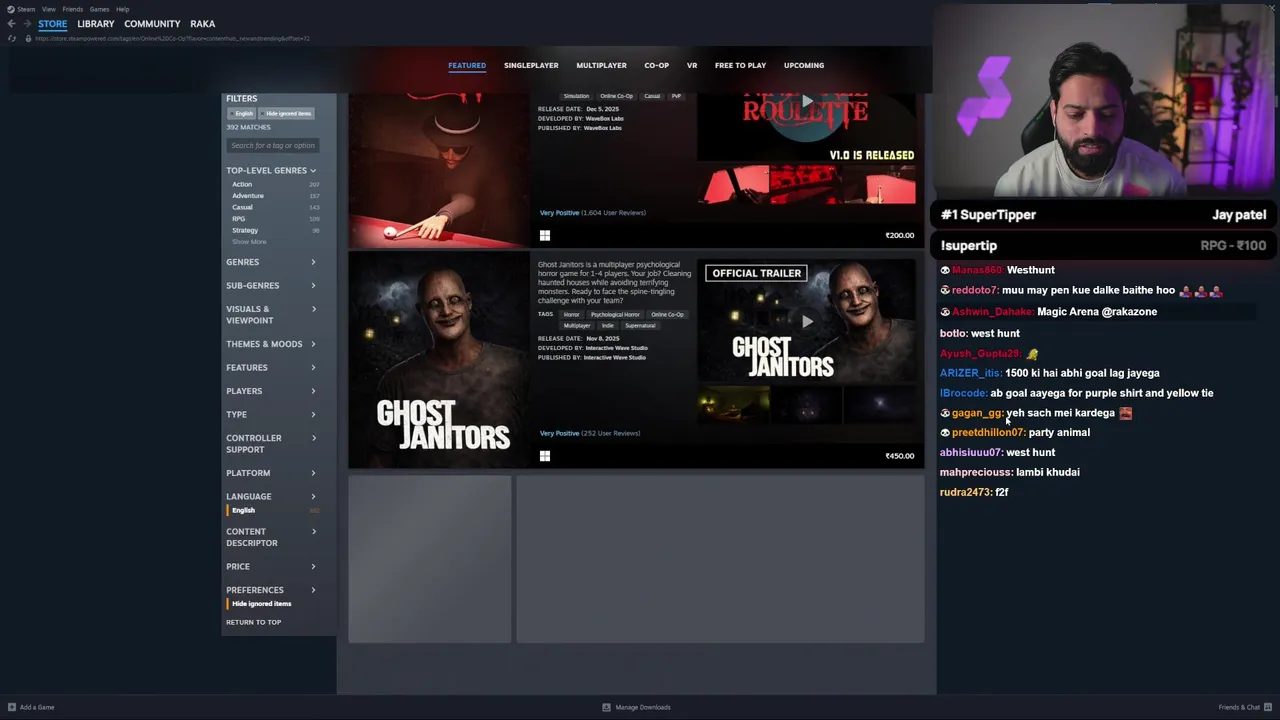Expand the LANGUAGE filter section
This screenshot has width=1280, height=720.
coord(271,497)
